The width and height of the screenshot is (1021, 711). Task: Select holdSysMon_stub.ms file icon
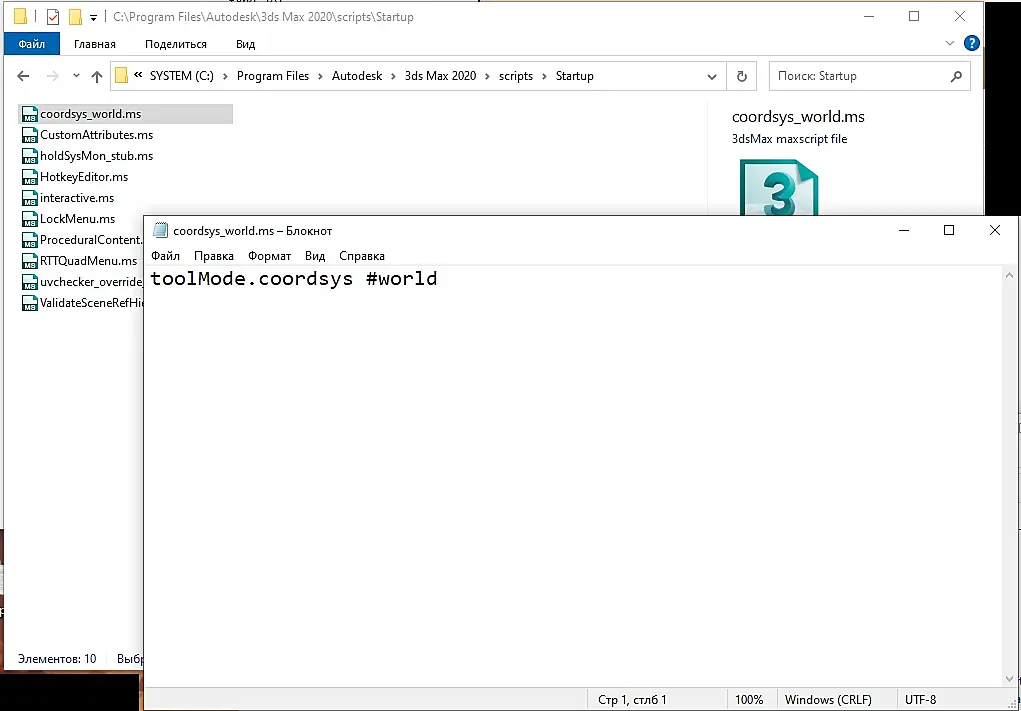click(x=29, y=156)
